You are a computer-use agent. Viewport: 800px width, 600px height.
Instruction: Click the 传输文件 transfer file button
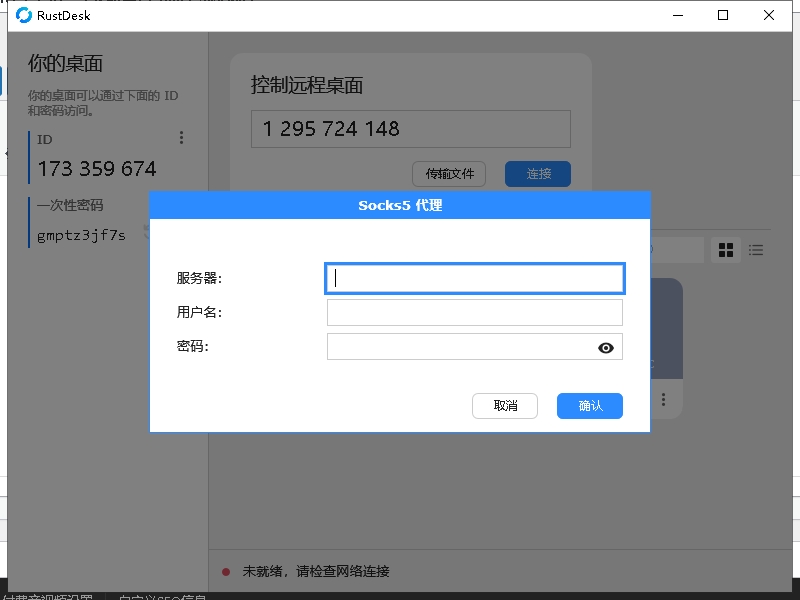point(449,174)
